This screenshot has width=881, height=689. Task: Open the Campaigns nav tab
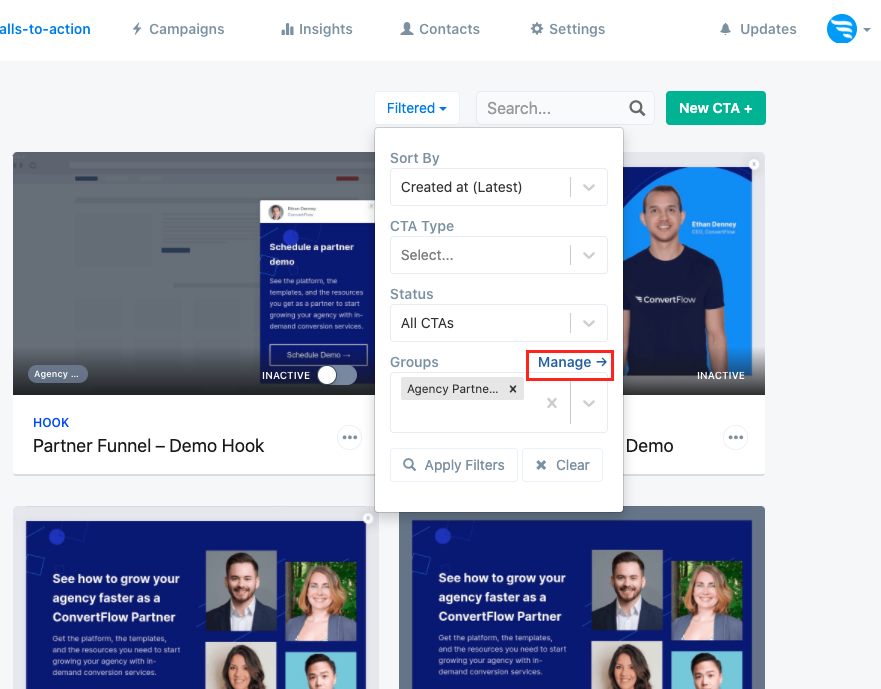[x=178, y=29]
